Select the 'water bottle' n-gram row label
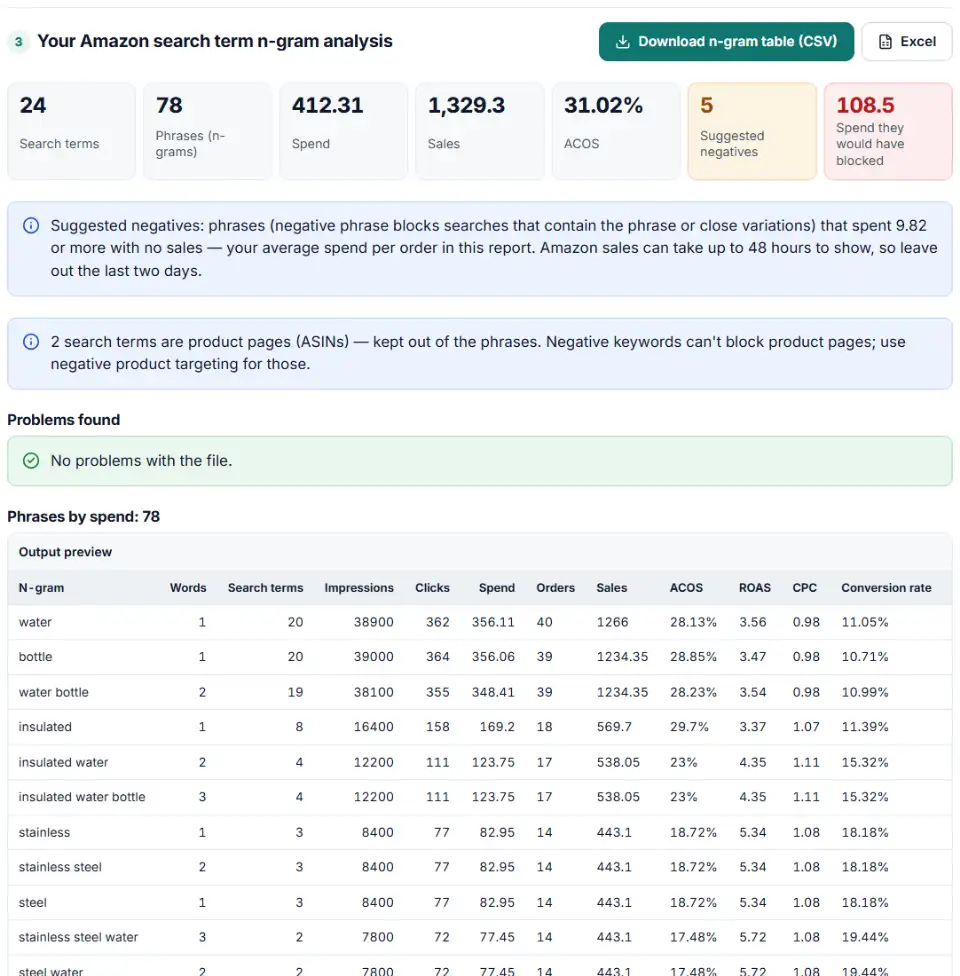This screenshot has width=960, height=976. tap(54, 692)
